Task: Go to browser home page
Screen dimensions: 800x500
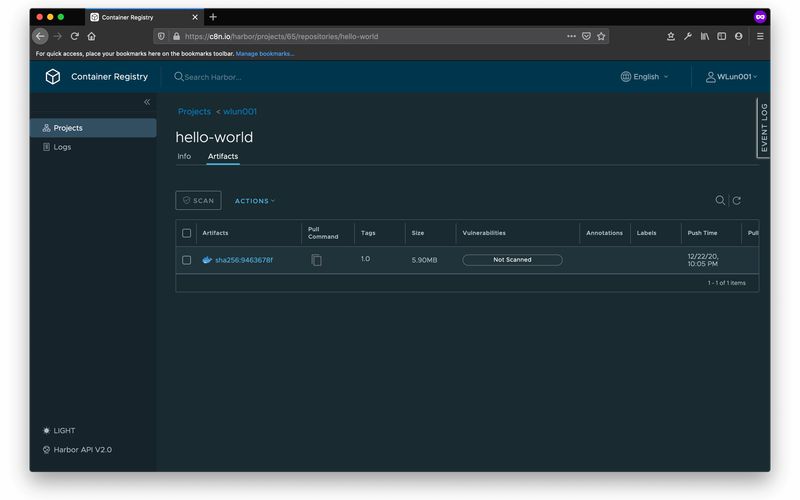Action: coord(91,36)
